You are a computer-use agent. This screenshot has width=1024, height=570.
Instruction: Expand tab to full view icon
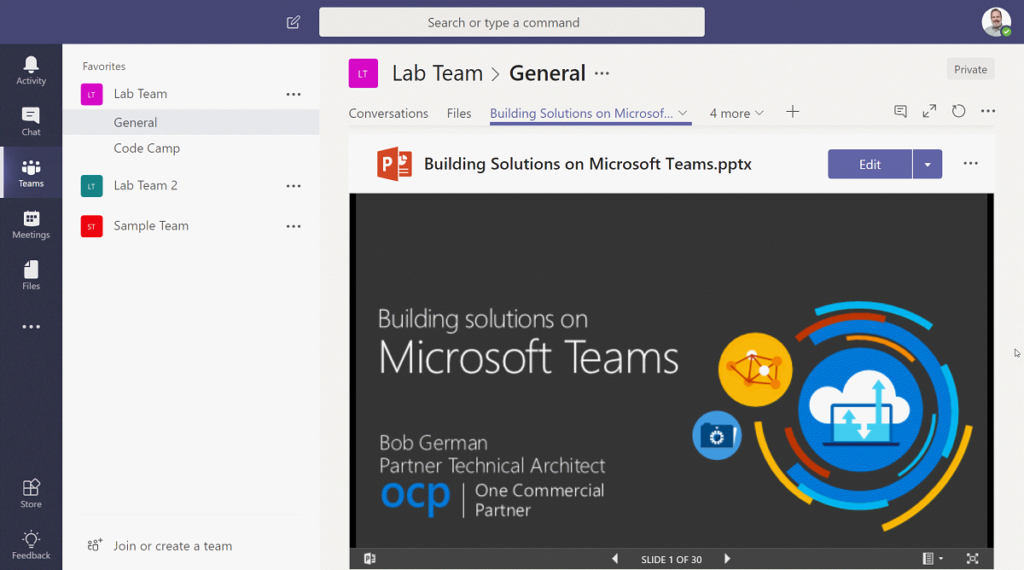click(x=929, y=111)
